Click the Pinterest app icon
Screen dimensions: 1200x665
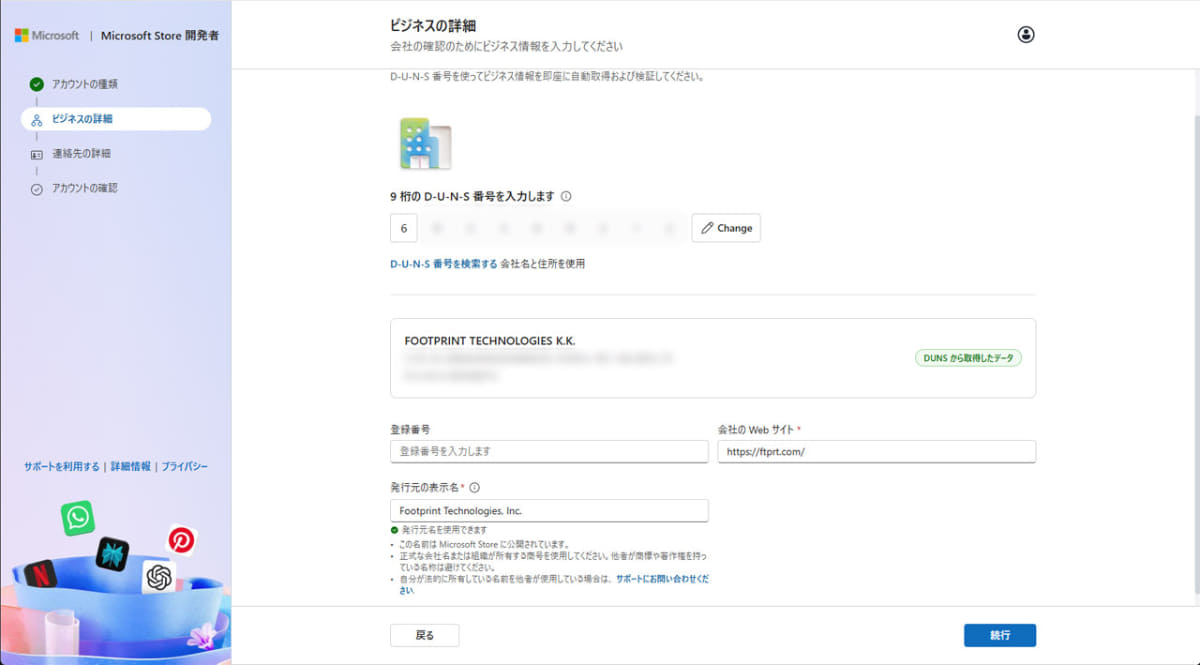pos(181,541)
